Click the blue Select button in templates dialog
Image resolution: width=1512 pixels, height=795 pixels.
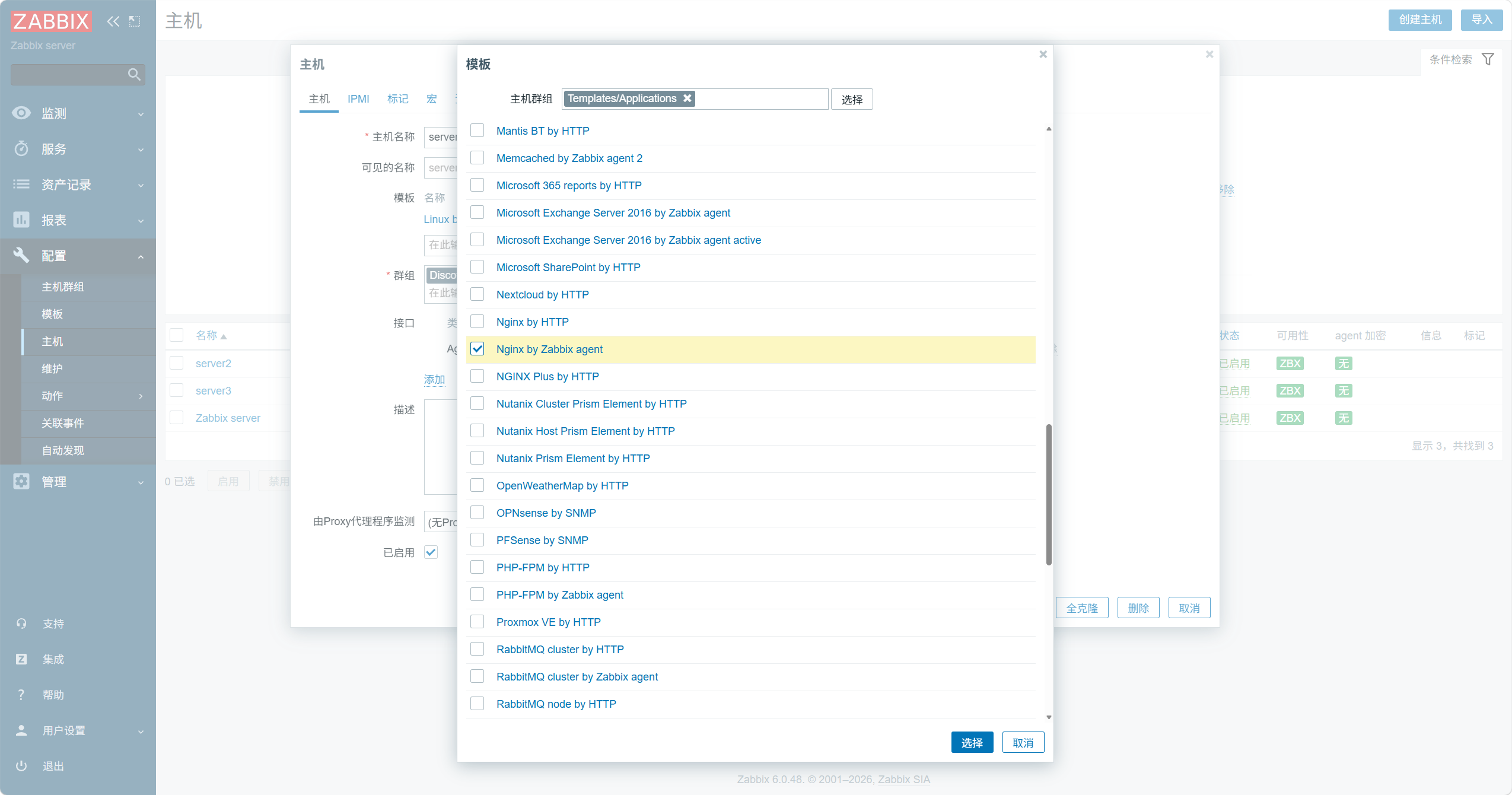click(972, 742)
